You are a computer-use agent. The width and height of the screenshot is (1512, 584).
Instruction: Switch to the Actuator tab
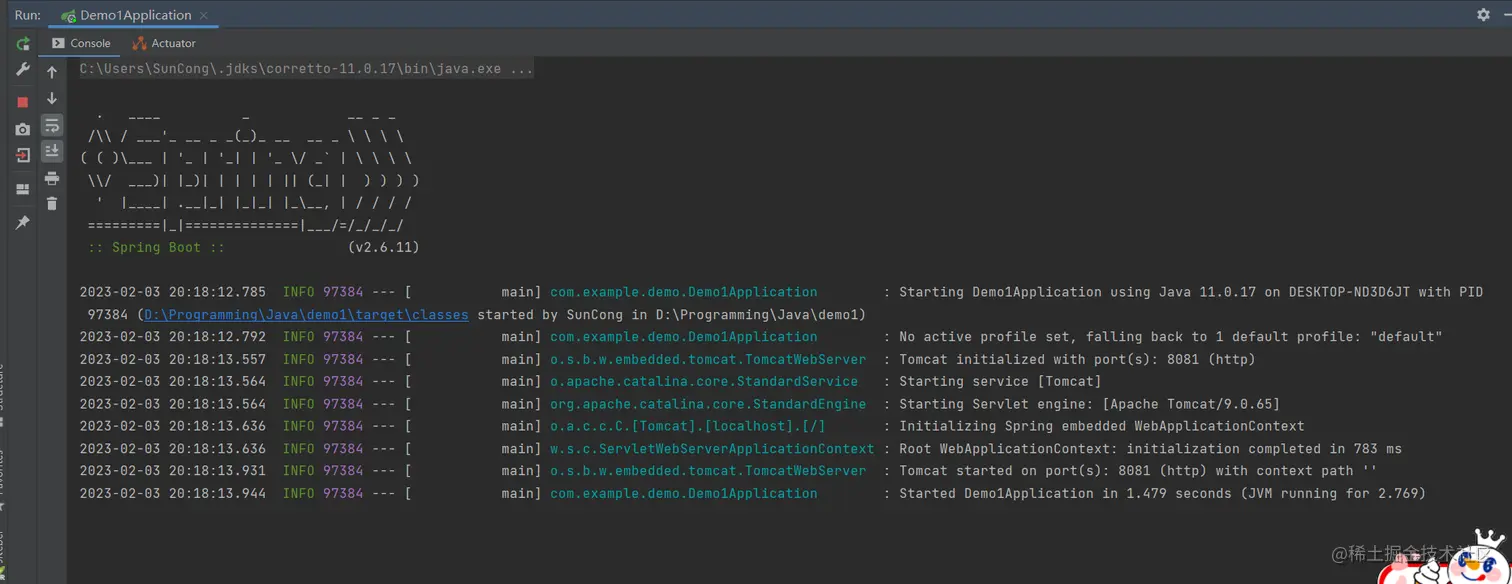click(164, 43)
